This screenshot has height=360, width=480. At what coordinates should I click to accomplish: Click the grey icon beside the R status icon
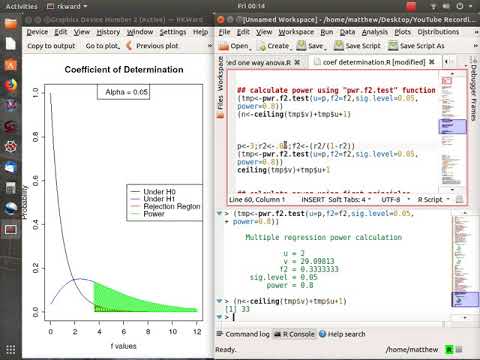(459, 349)
